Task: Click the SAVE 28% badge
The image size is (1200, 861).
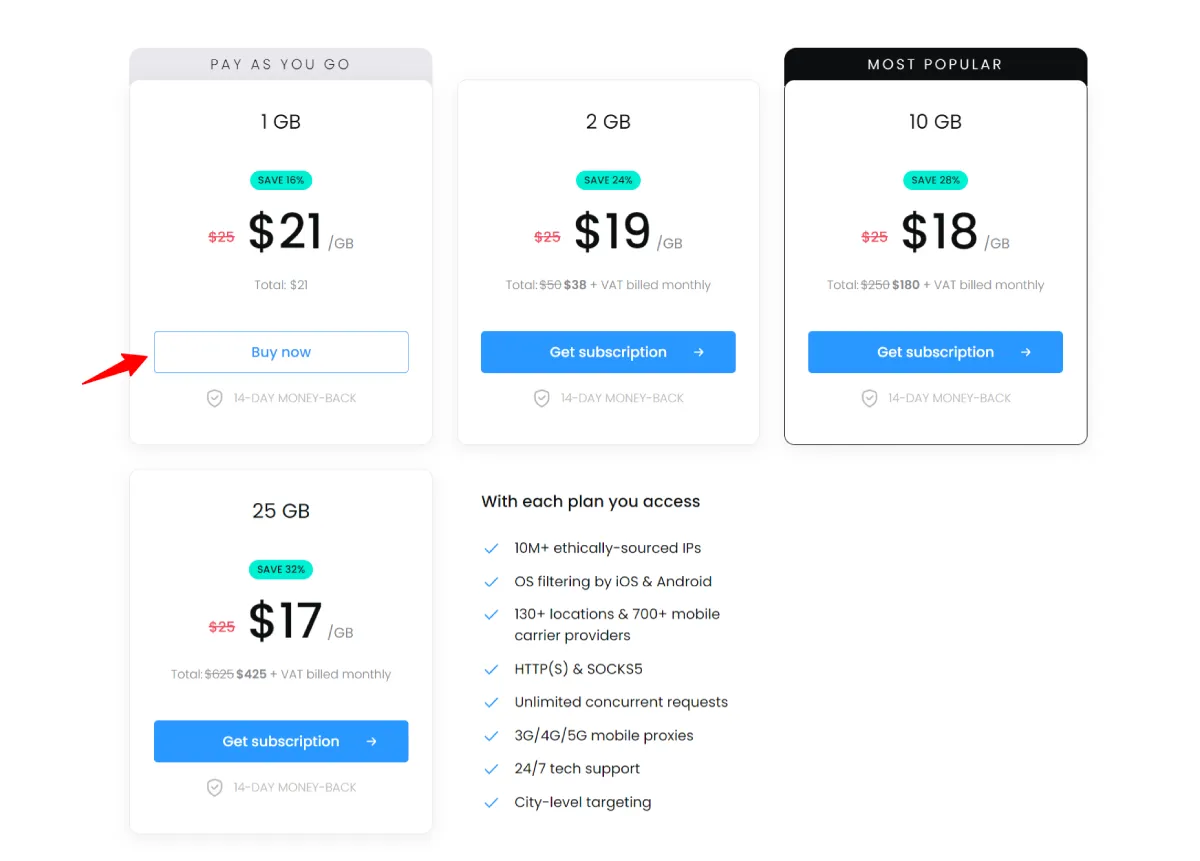Action: (x=936, y=180)
